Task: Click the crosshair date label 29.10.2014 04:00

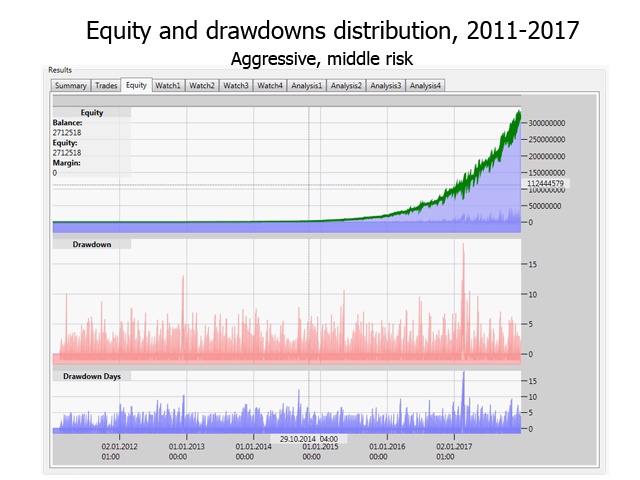Action: coord(309,439)
